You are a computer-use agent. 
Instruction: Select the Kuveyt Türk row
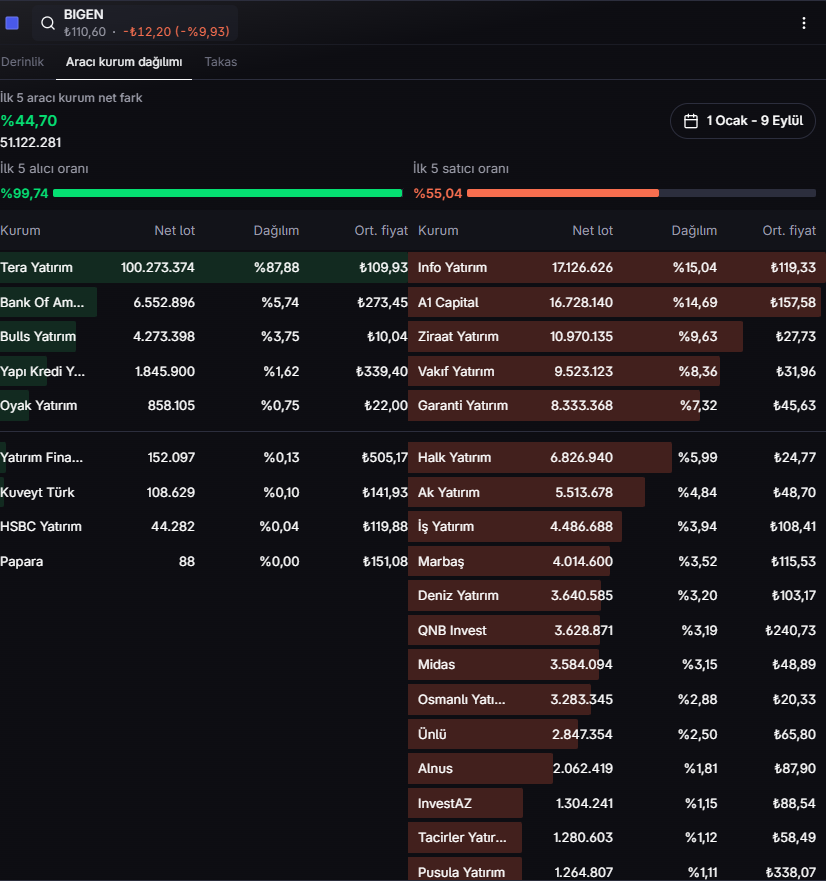coord(204,492)
